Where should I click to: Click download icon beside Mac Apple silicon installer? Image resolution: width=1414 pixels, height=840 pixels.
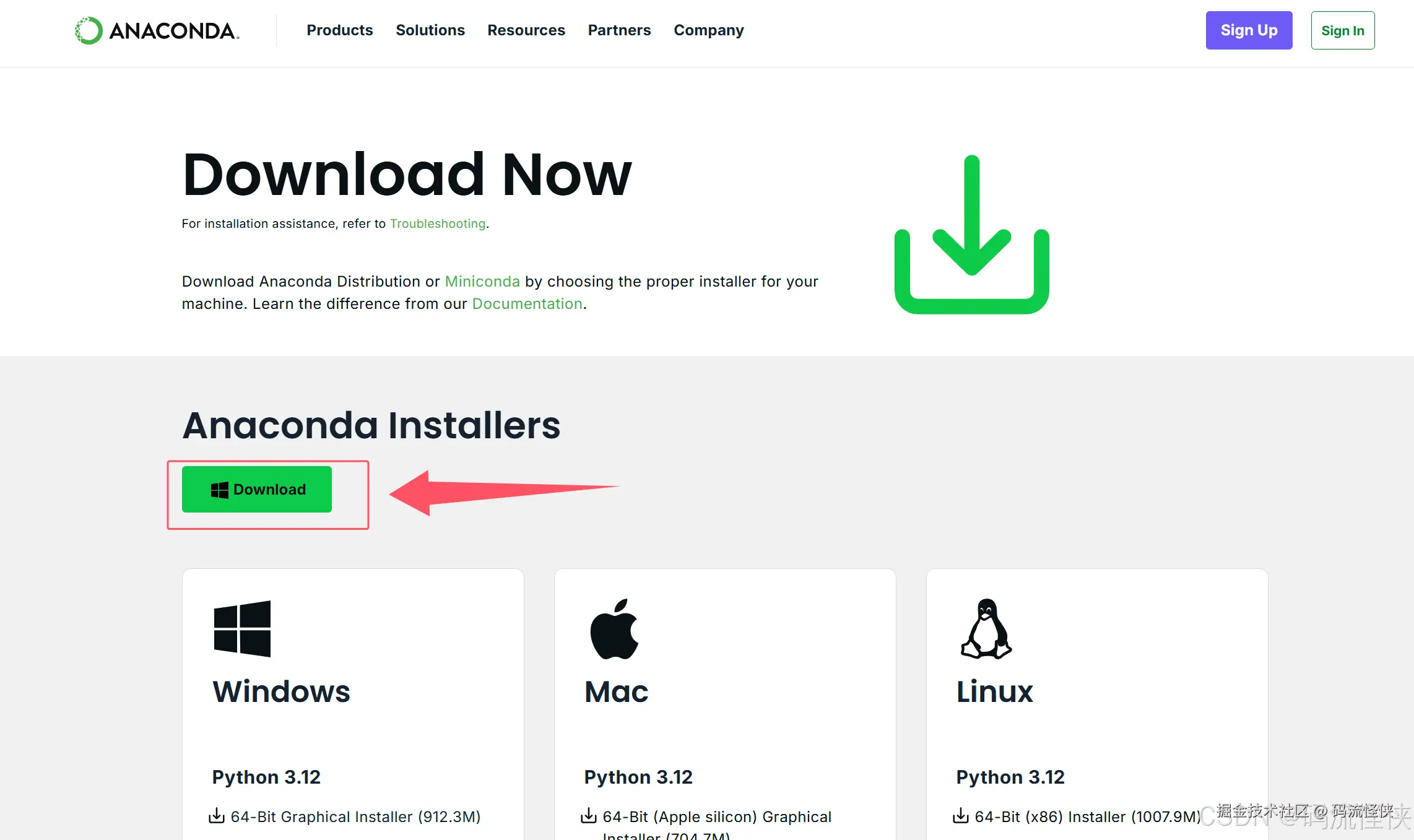pos(589,816)
